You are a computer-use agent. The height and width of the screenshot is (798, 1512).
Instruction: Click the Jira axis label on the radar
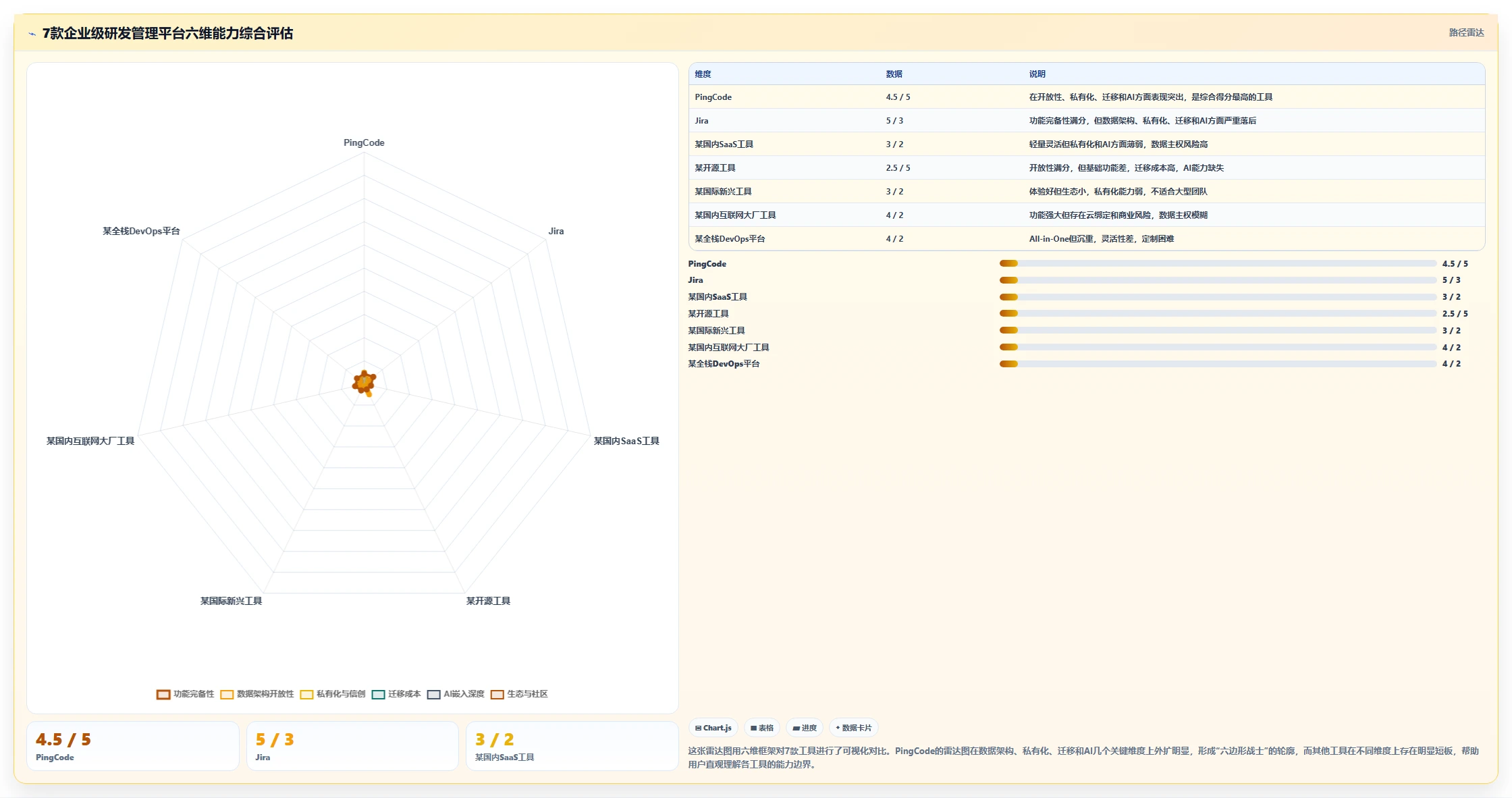tap(556, 231)
